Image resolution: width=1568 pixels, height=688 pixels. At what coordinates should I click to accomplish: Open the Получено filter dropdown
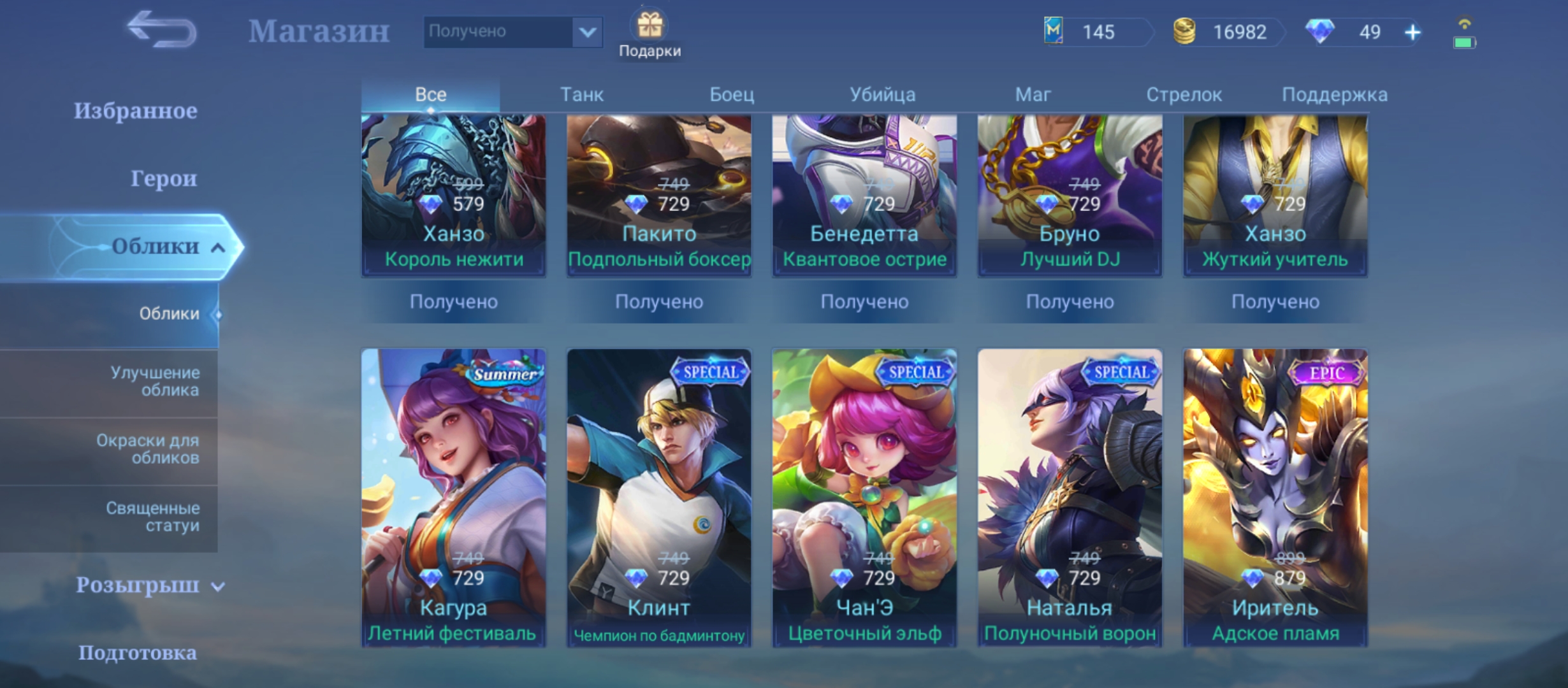point(513,31)
